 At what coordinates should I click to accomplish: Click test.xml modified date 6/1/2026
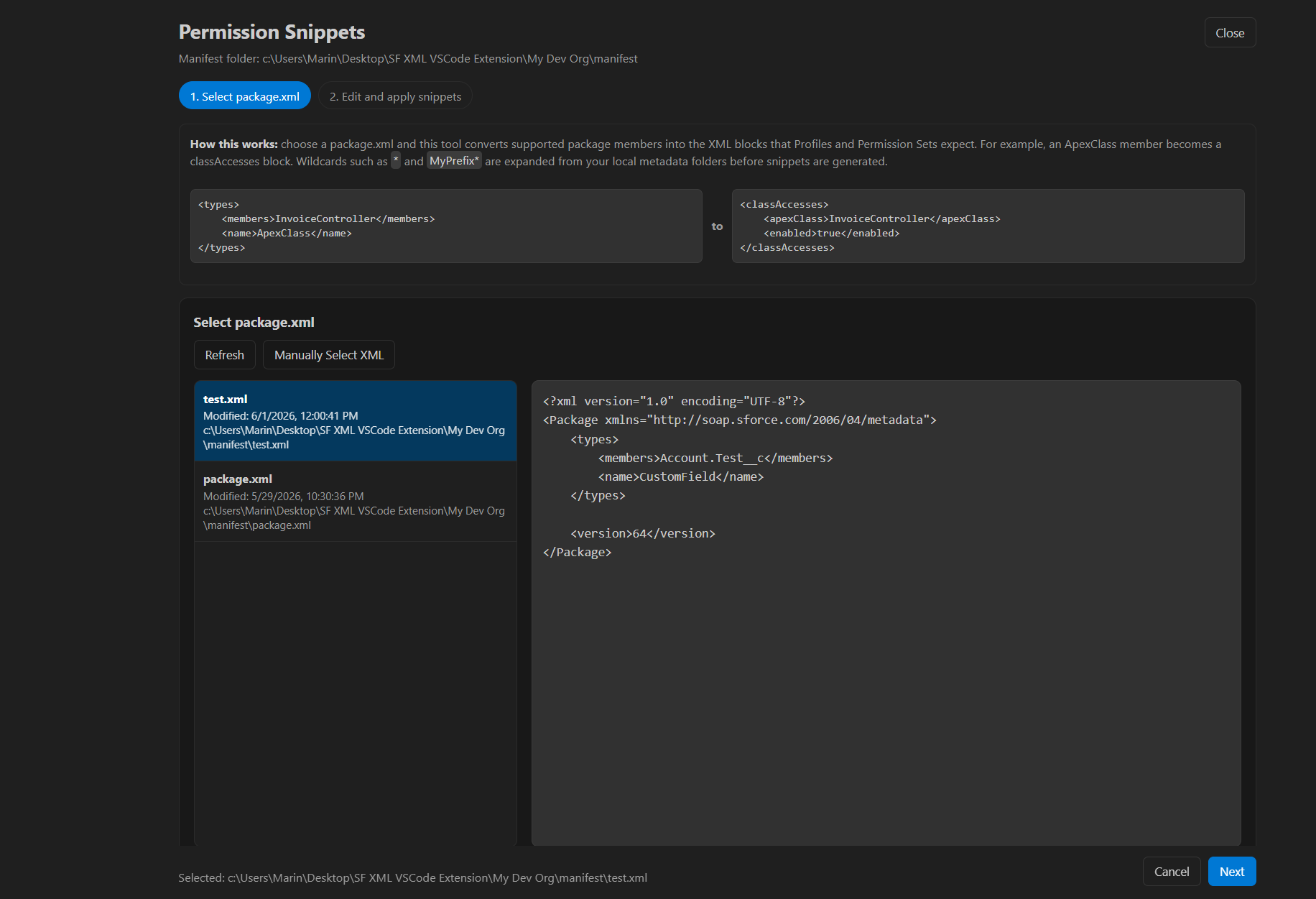(x=281, y=416)
